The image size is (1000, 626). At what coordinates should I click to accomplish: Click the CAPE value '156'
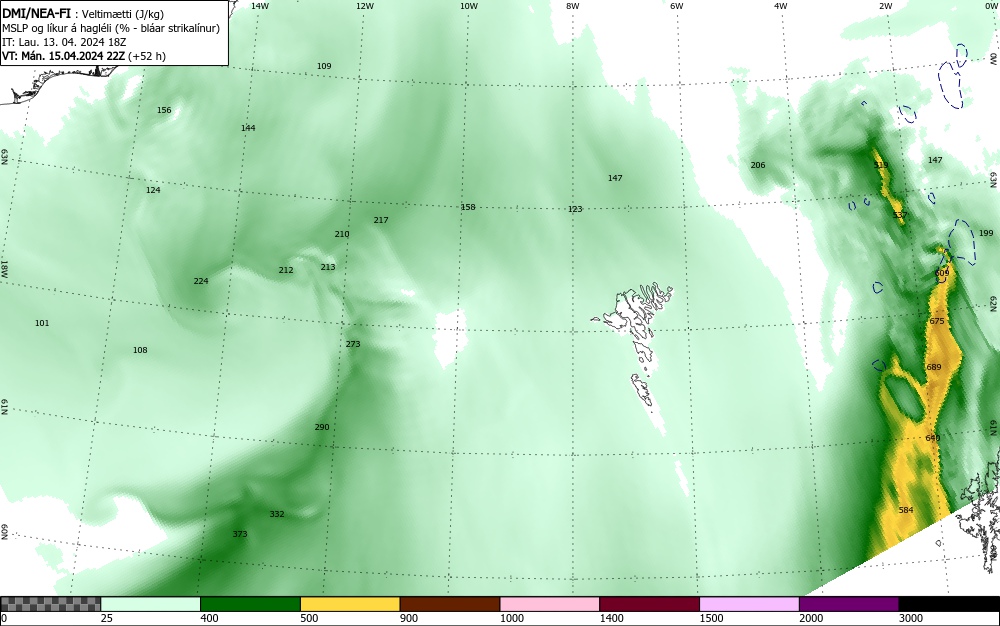(x=164, y=110)
